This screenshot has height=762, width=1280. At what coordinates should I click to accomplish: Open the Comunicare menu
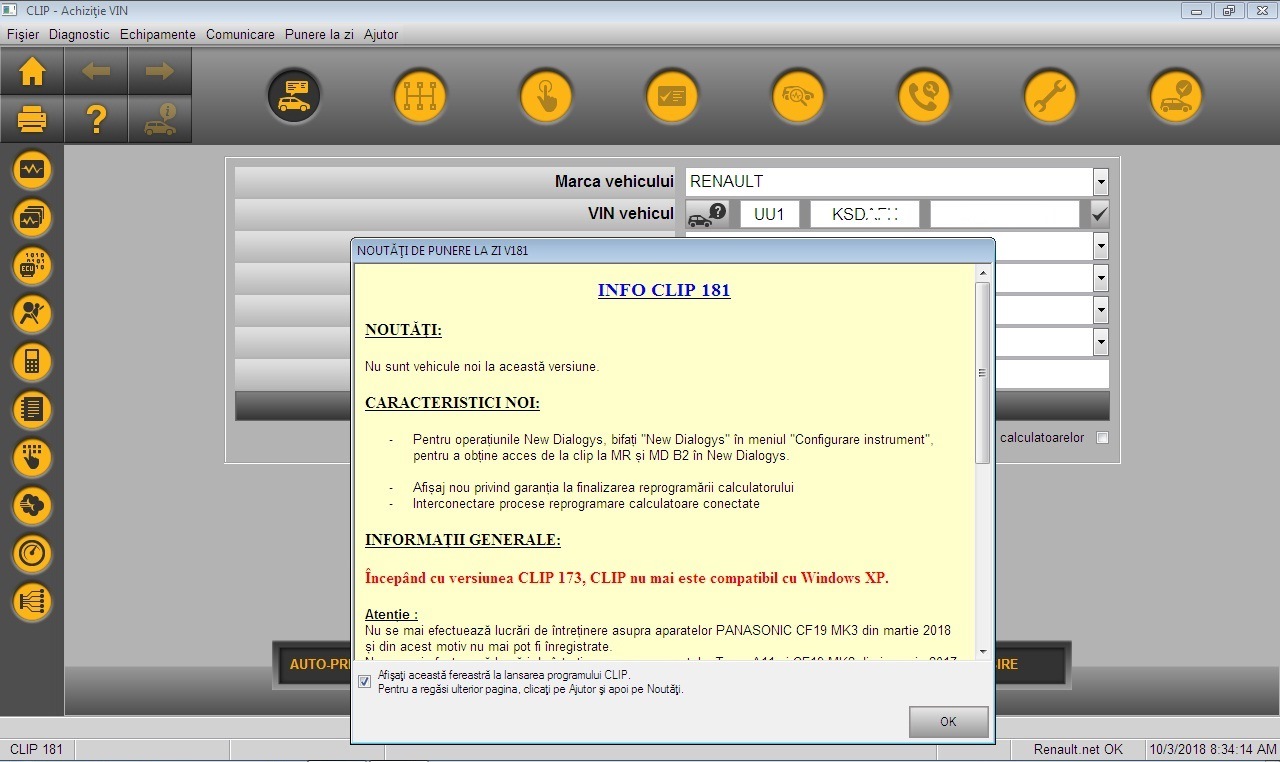tap(240, 34)
